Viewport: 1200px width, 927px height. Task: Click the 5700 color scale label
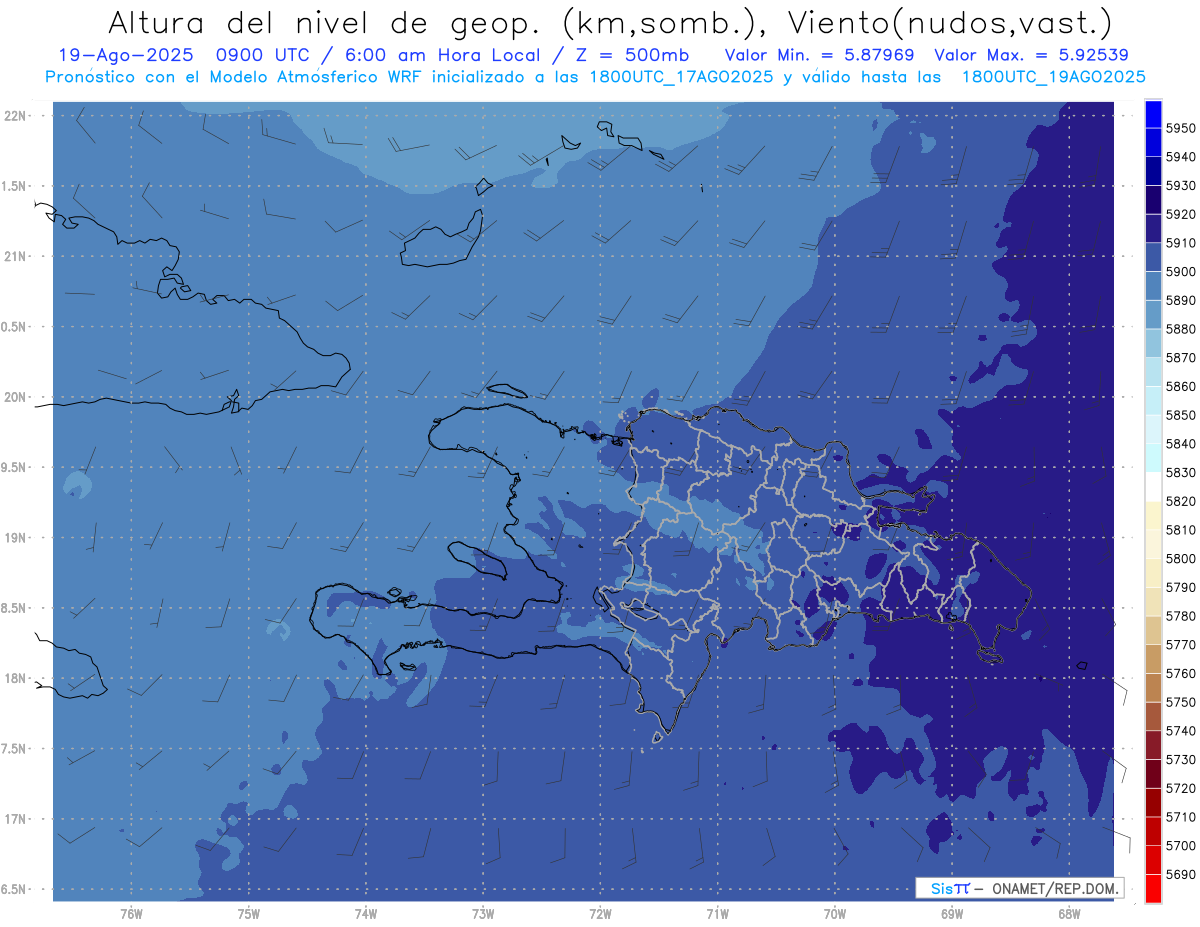point(1180,845)
